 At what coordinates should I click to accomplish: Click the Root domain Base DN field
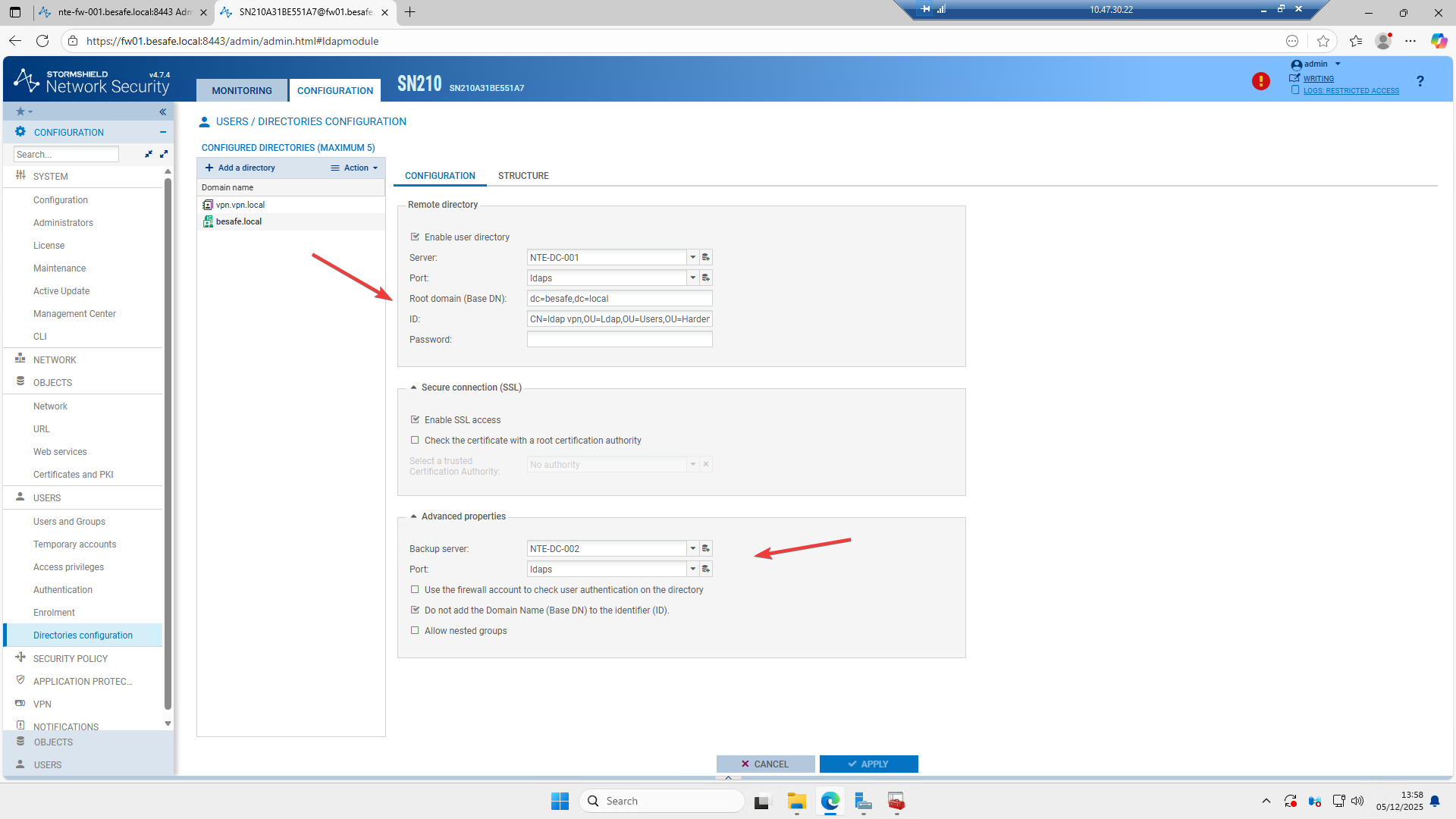620,299
